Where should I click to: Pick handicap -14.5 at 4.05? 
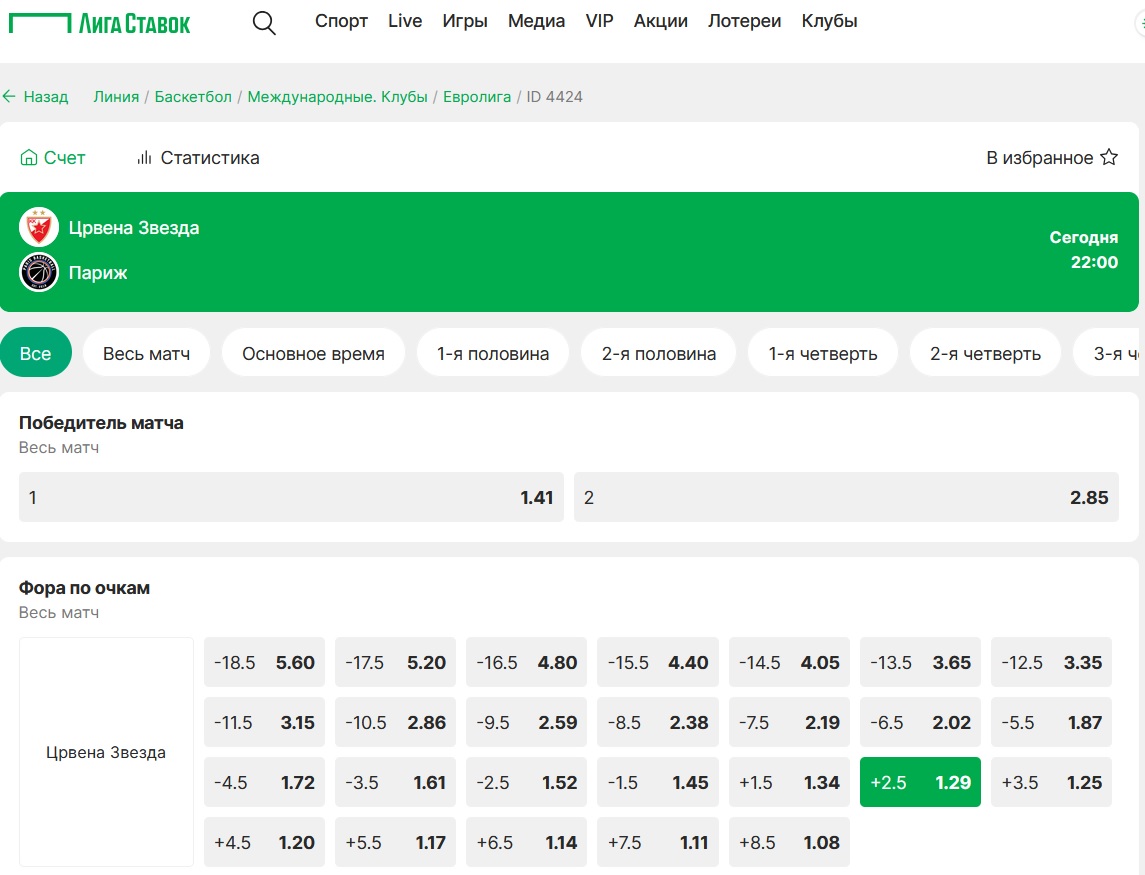(x=789, y=662)
